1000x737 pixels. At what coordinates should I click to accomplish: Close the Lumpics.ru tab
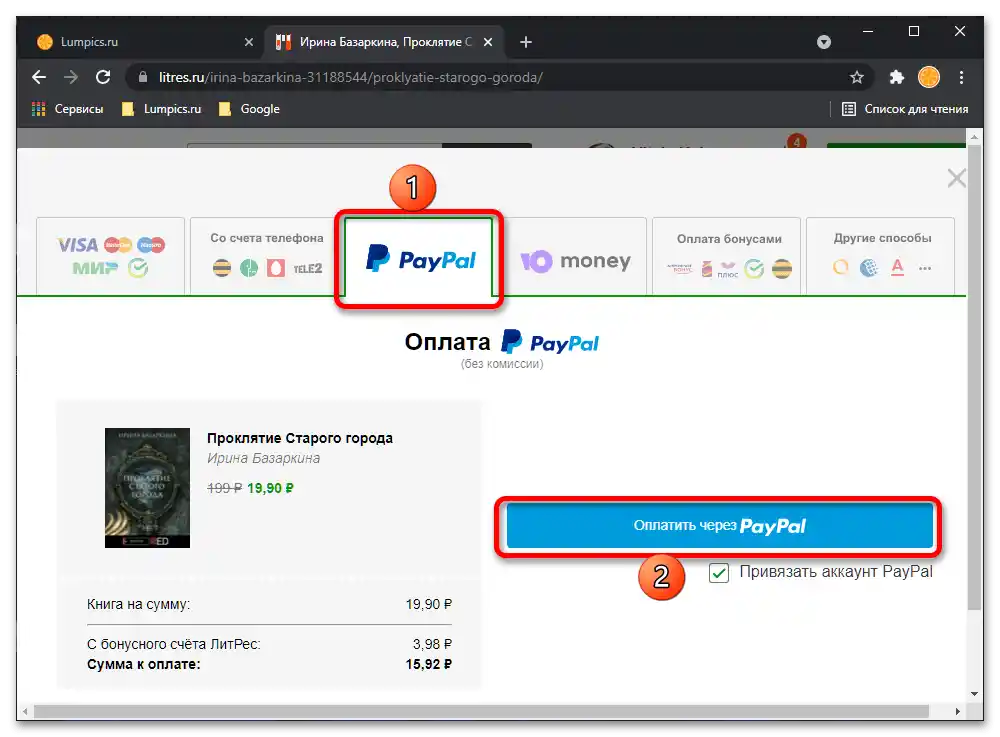[x=249, y=42]
